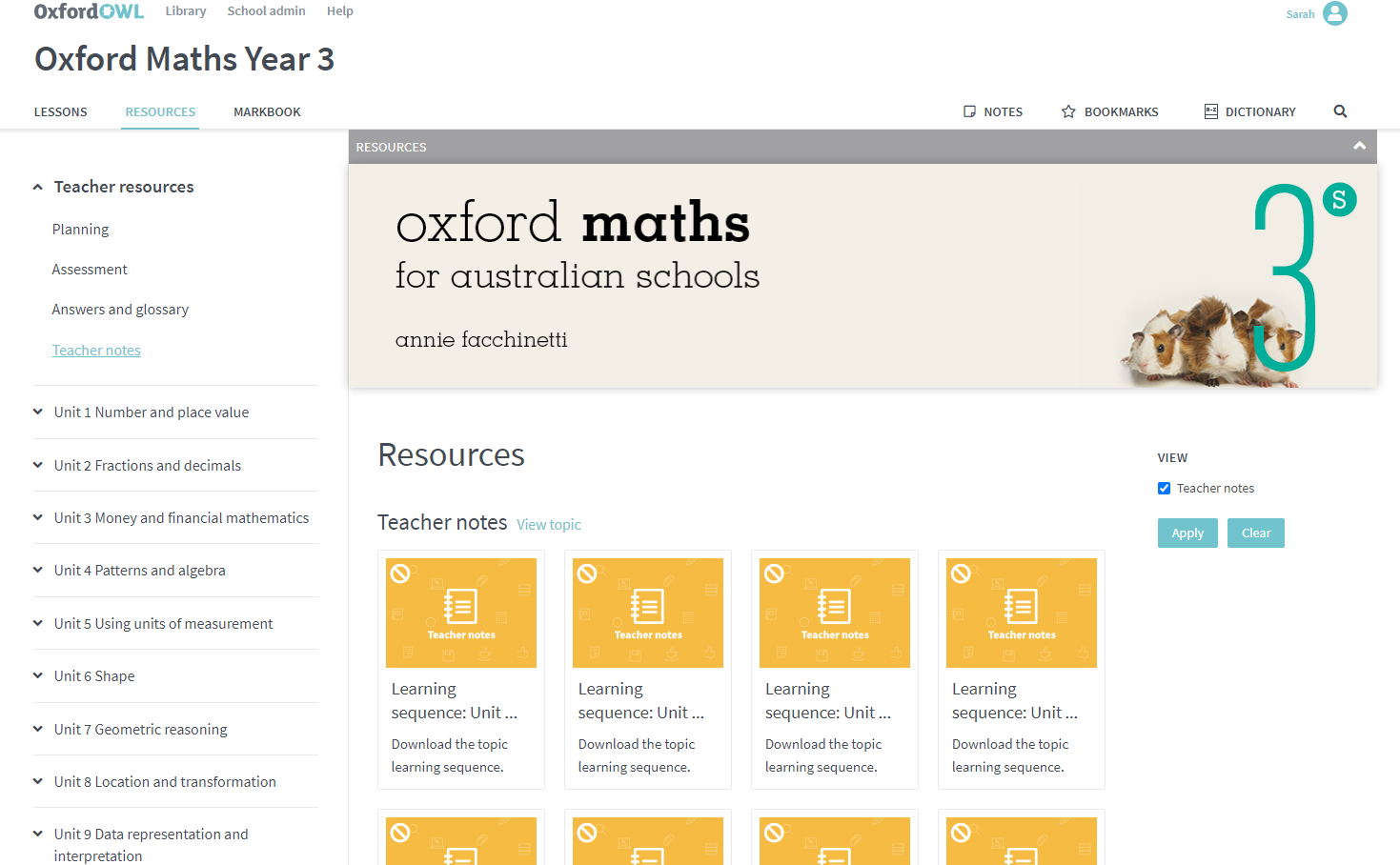This screenshot has height=865, width=1400.
Task: Expand Unit 5 Using units of measurement
Action: tap(38, 624)
